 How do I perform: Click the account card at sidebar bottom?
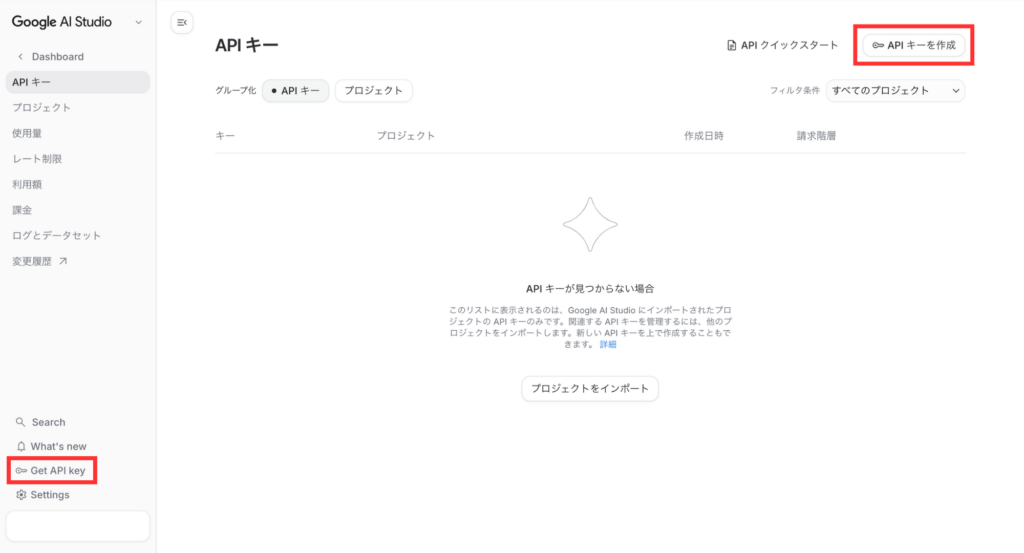[x=78, y=526]
